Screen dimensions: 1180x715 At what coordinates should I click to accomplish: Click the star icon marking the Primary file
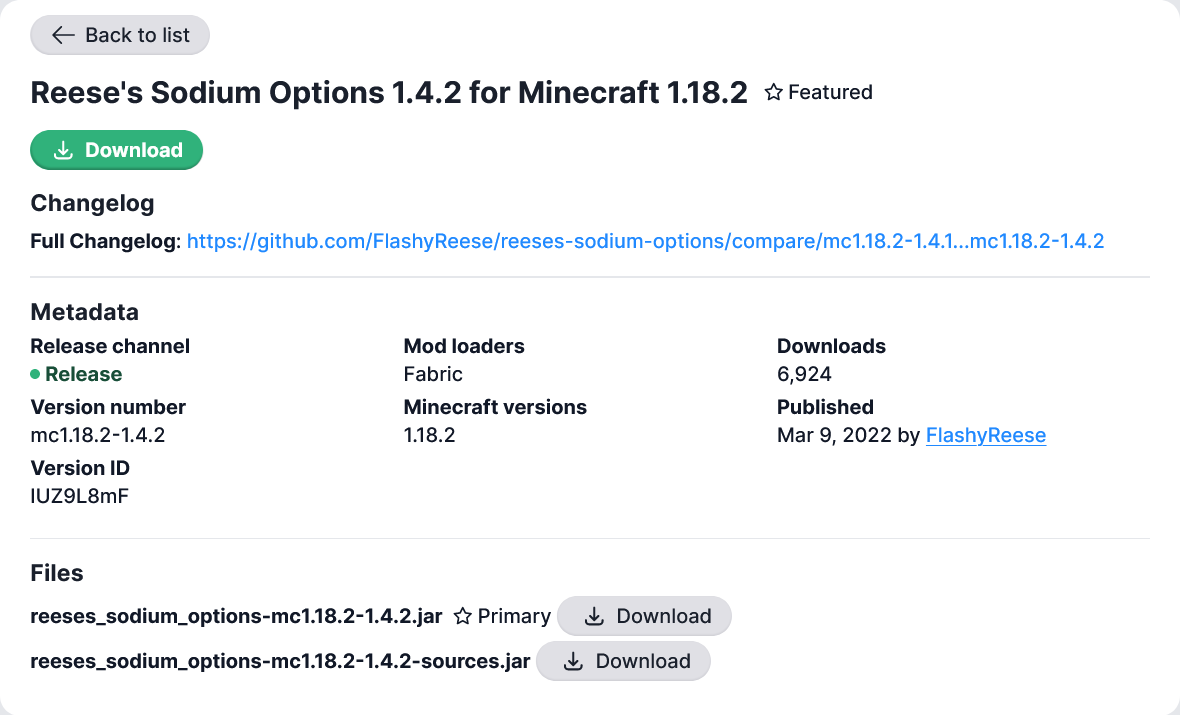pyautogui.click(x=462, y=616)
